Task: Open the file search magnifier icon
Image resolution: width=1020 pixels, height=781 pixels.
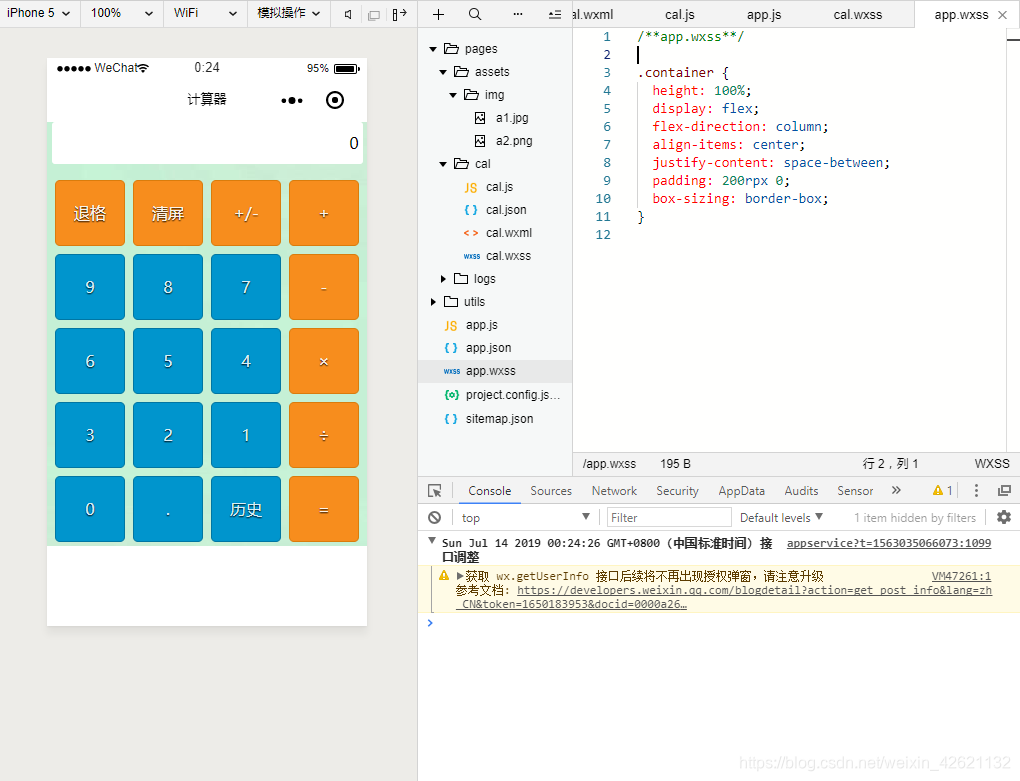Action: click(x=476, y=14)
